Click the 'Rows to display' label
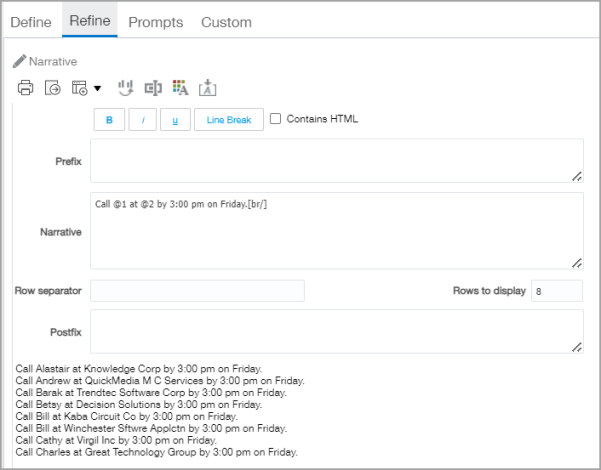This screenshot has height=470, width=601. pos(489,291)
